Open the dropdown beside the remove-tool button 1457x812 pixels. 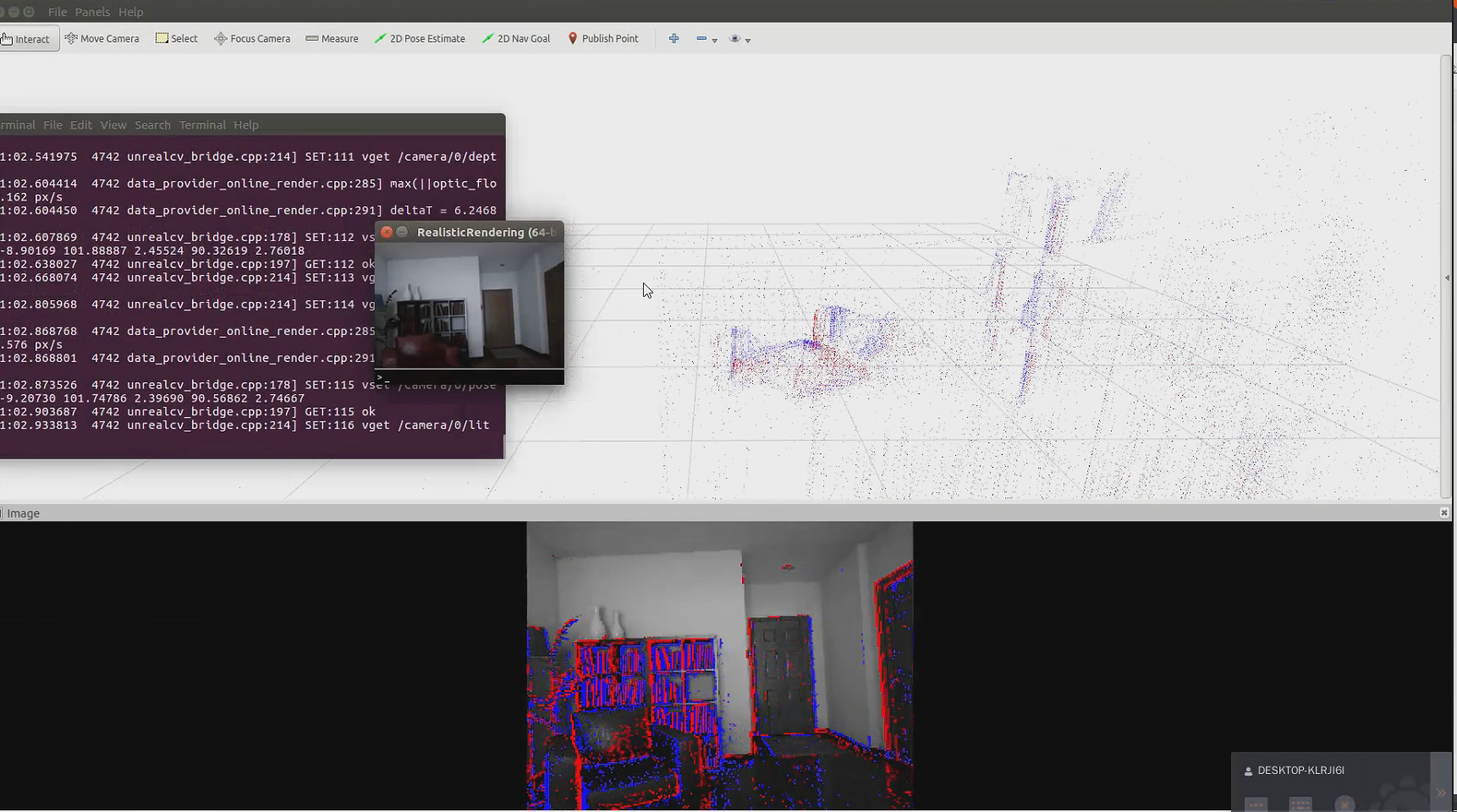point(714,41)
